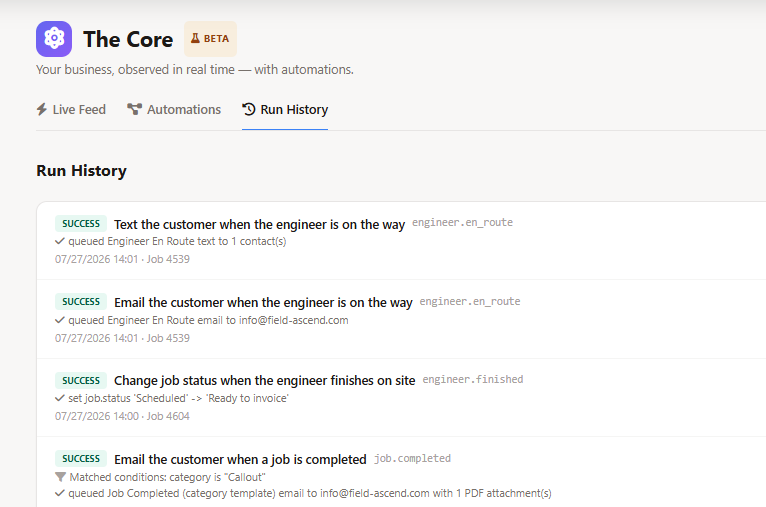Click checkmark beside queued Engineer En Route text
Image resolution: width=766 pixels, height=507 pixels.
pyautogui.click(x=60, y=241)
